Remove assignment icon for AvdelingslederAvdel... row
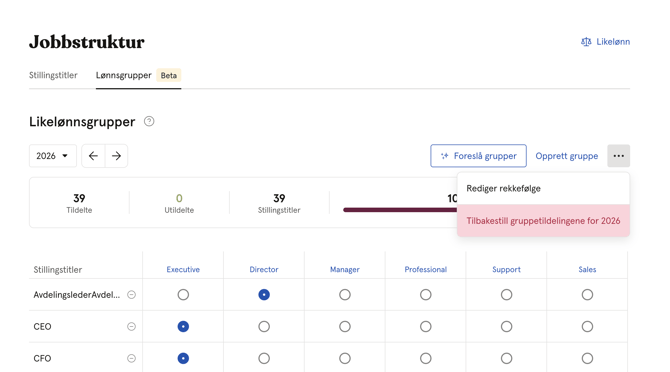This screenshot has height=372, width=670. pos(132,295)
